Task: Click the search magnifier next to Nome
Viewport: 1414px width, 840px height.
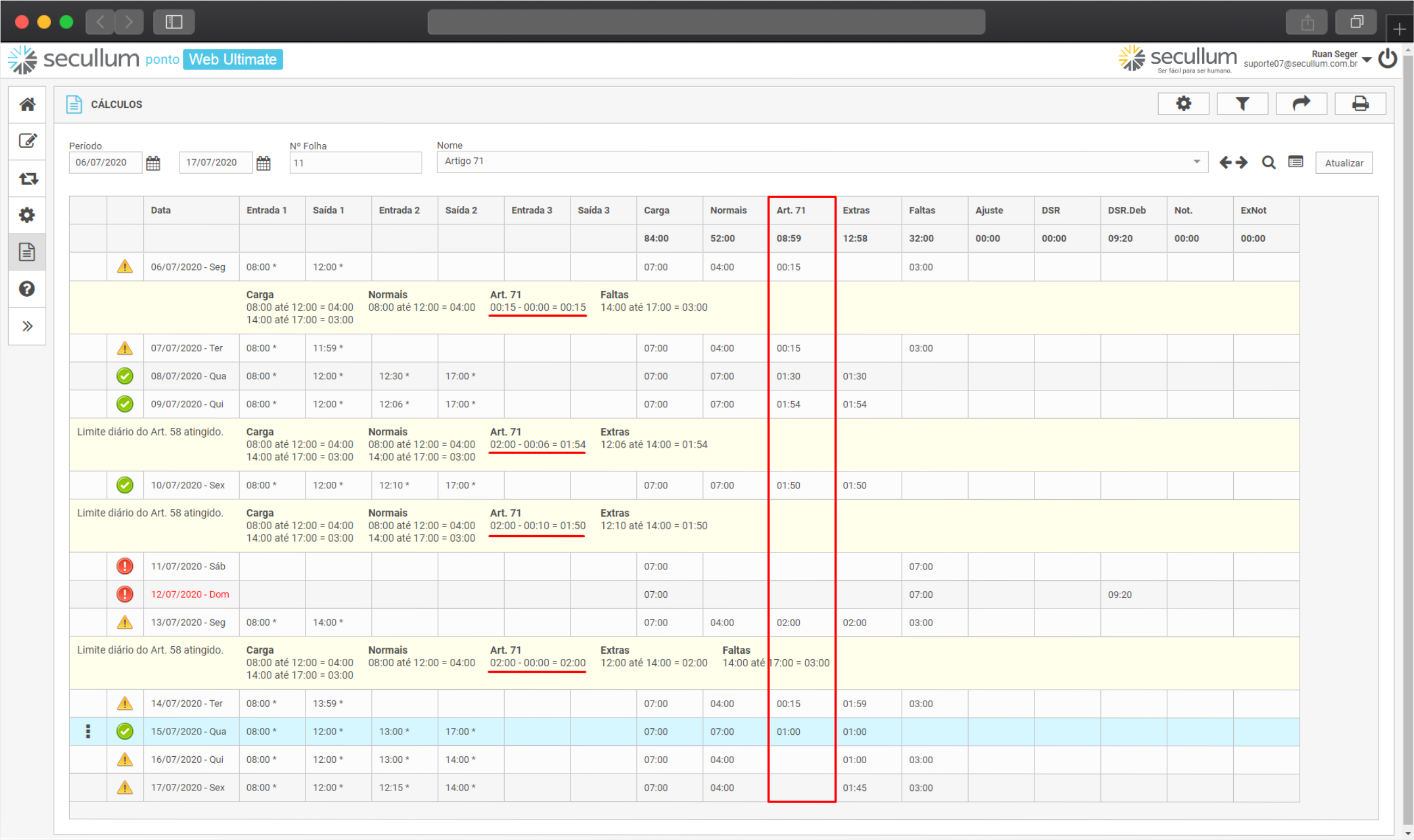Action: point(1269,163)
